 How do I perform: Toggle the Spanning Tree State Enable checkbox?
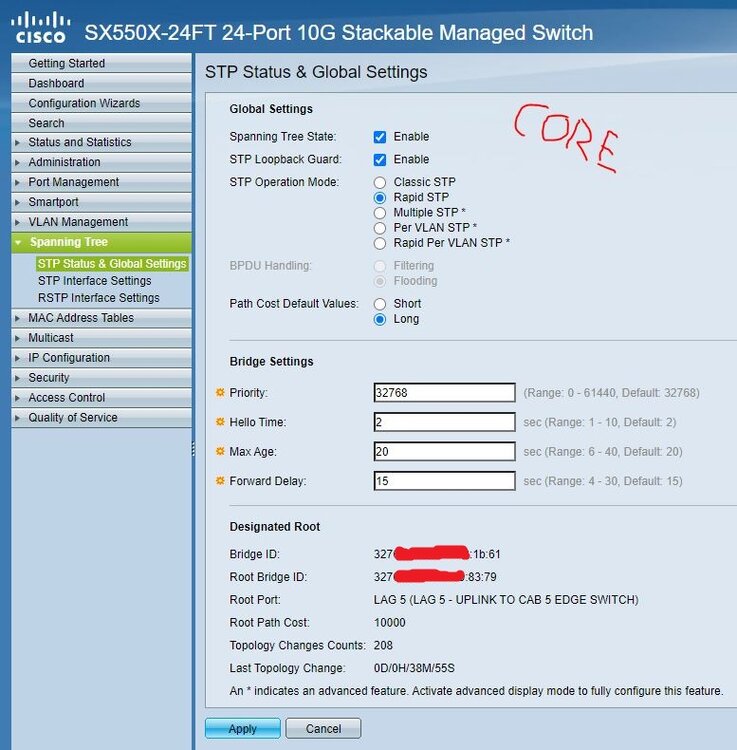point(380,137)
